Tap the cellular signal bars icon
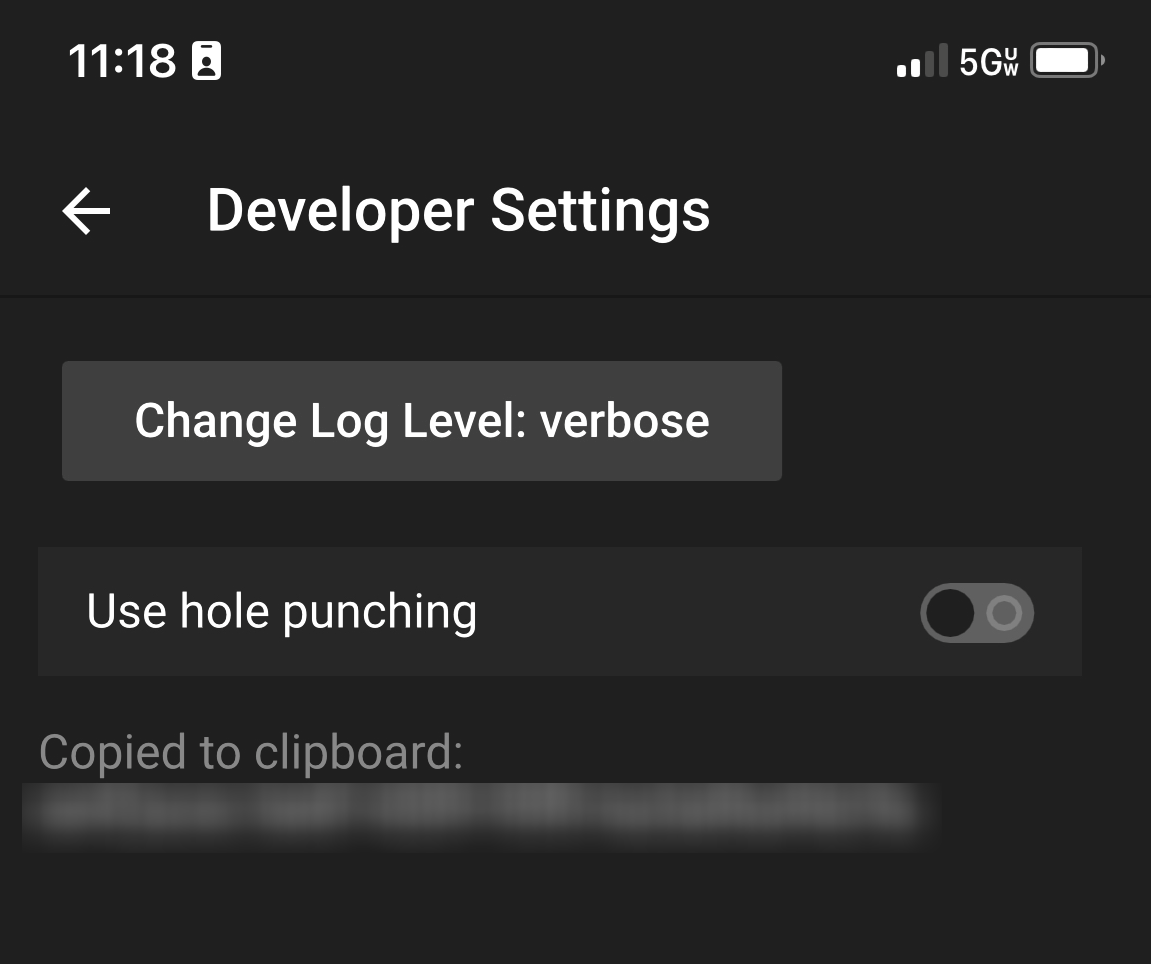Screen dimensions: 1151x964 [x=922, y=60]
